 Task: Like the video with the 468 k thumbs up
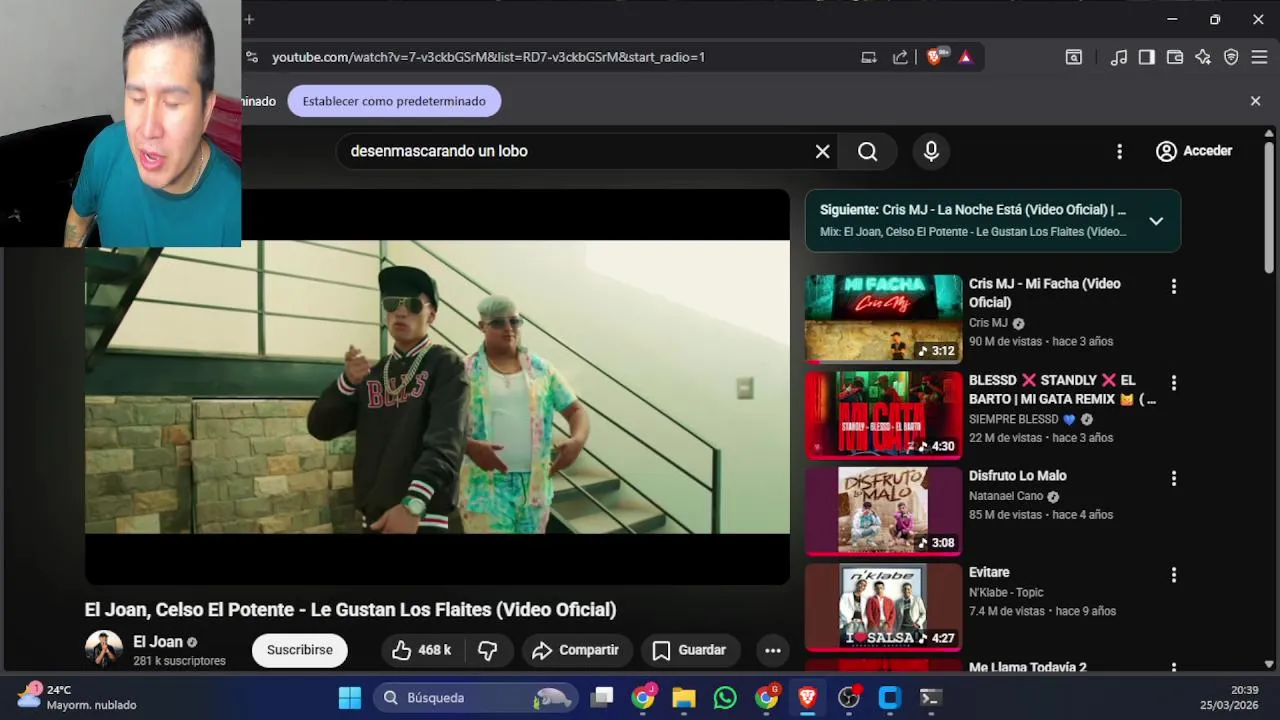pyautogui.click(x=421, y=650)
